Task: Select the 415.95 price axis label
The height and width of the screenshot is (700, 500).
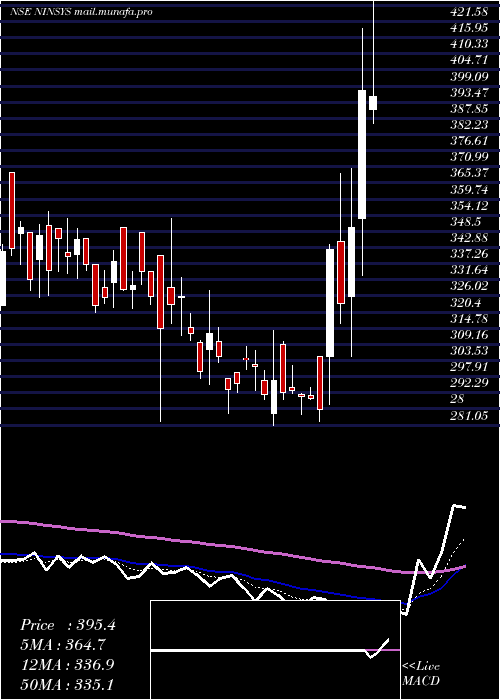Action: (469, 28)
